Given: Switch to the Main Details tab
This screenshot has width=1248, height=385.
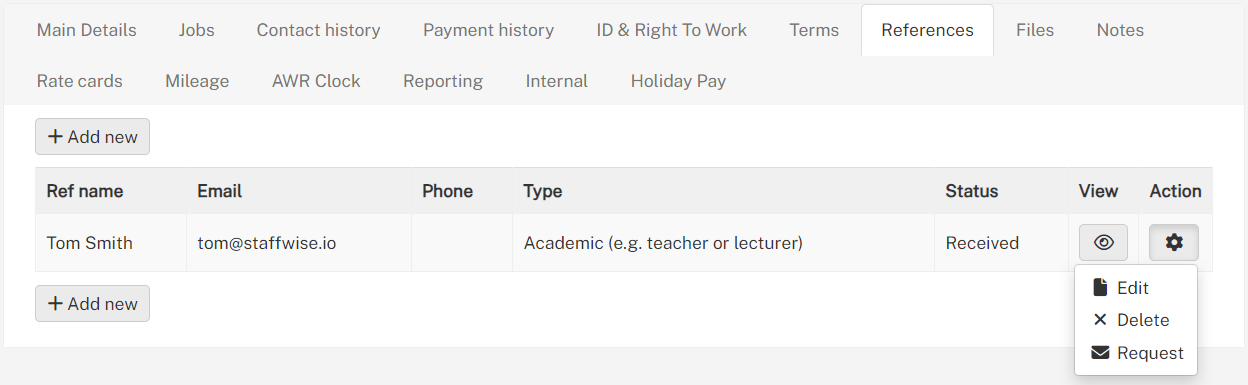Looking at the screenshot, I should pyautogui.click(x=87, y=30).
